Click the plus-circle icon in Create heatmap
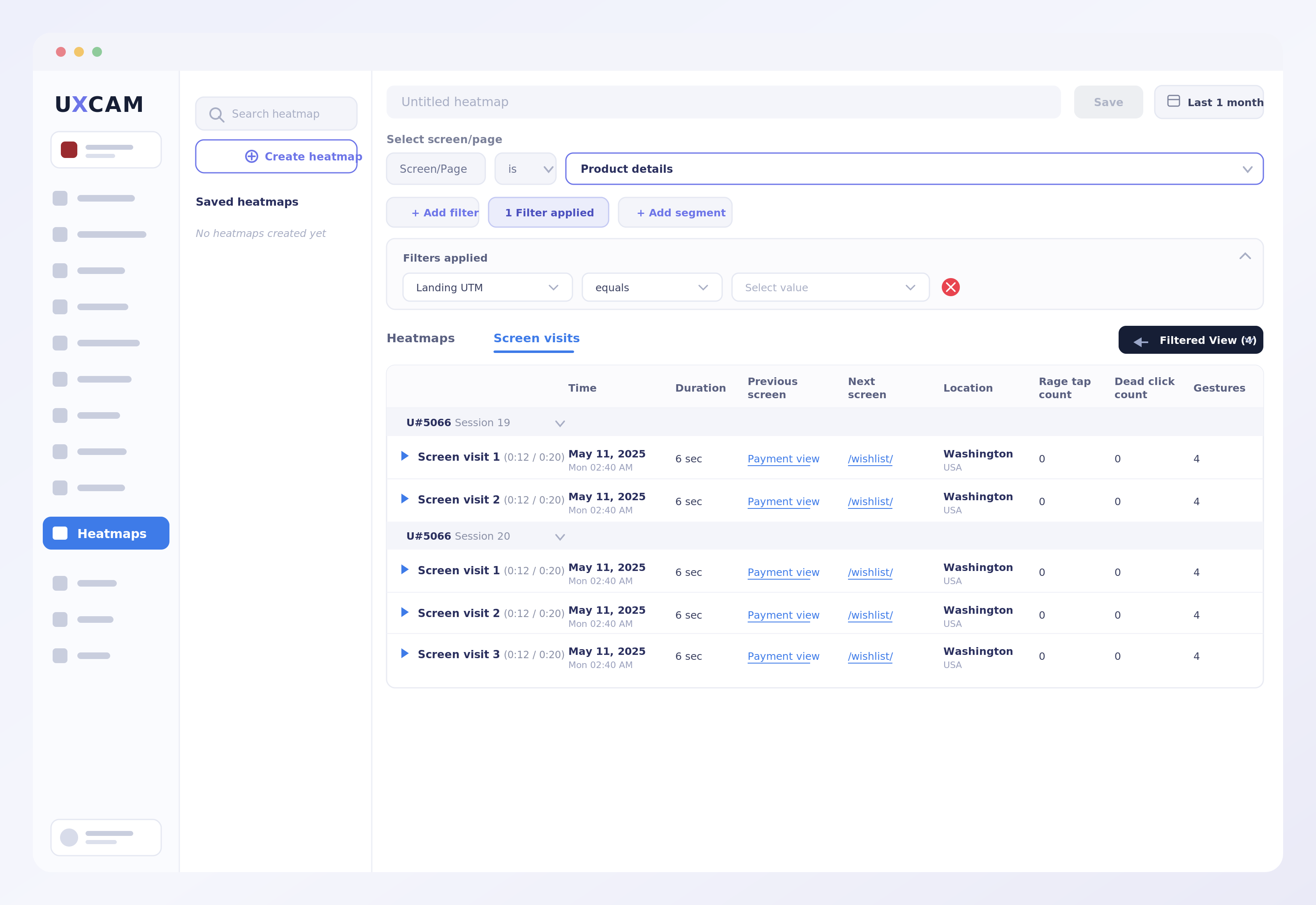 [252, 156]
